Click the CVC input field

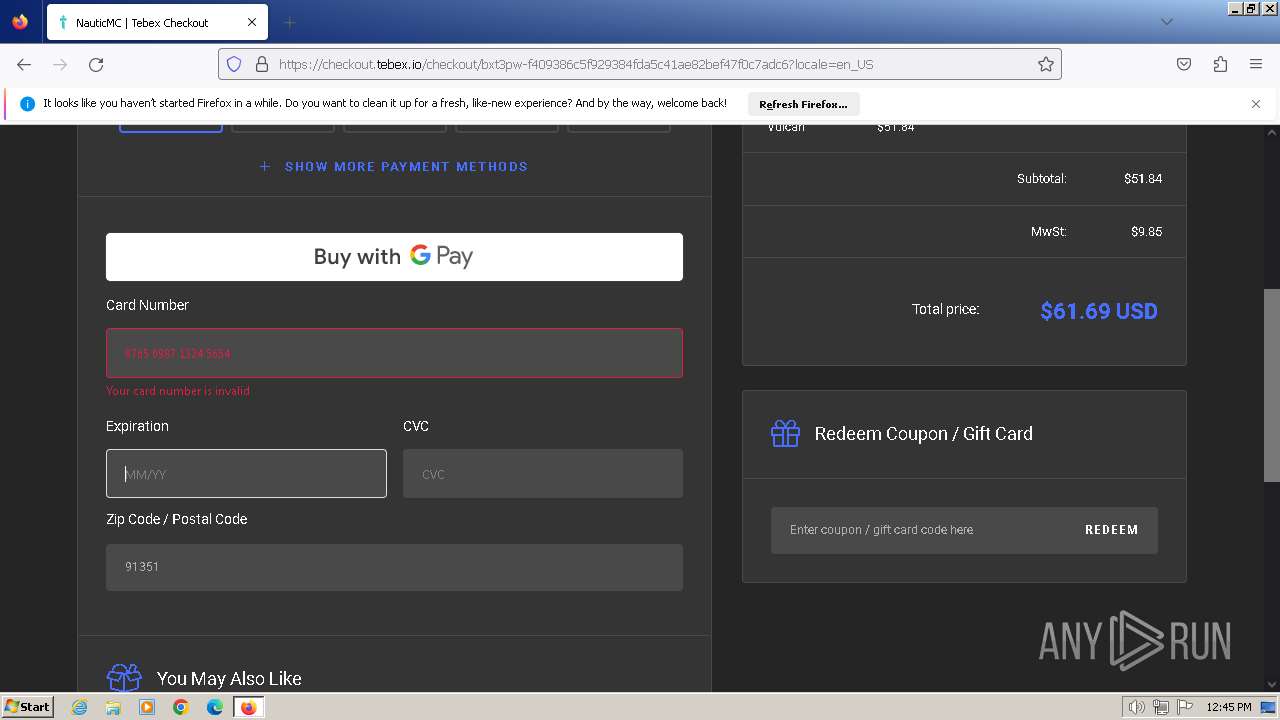[x=543, y=474]
